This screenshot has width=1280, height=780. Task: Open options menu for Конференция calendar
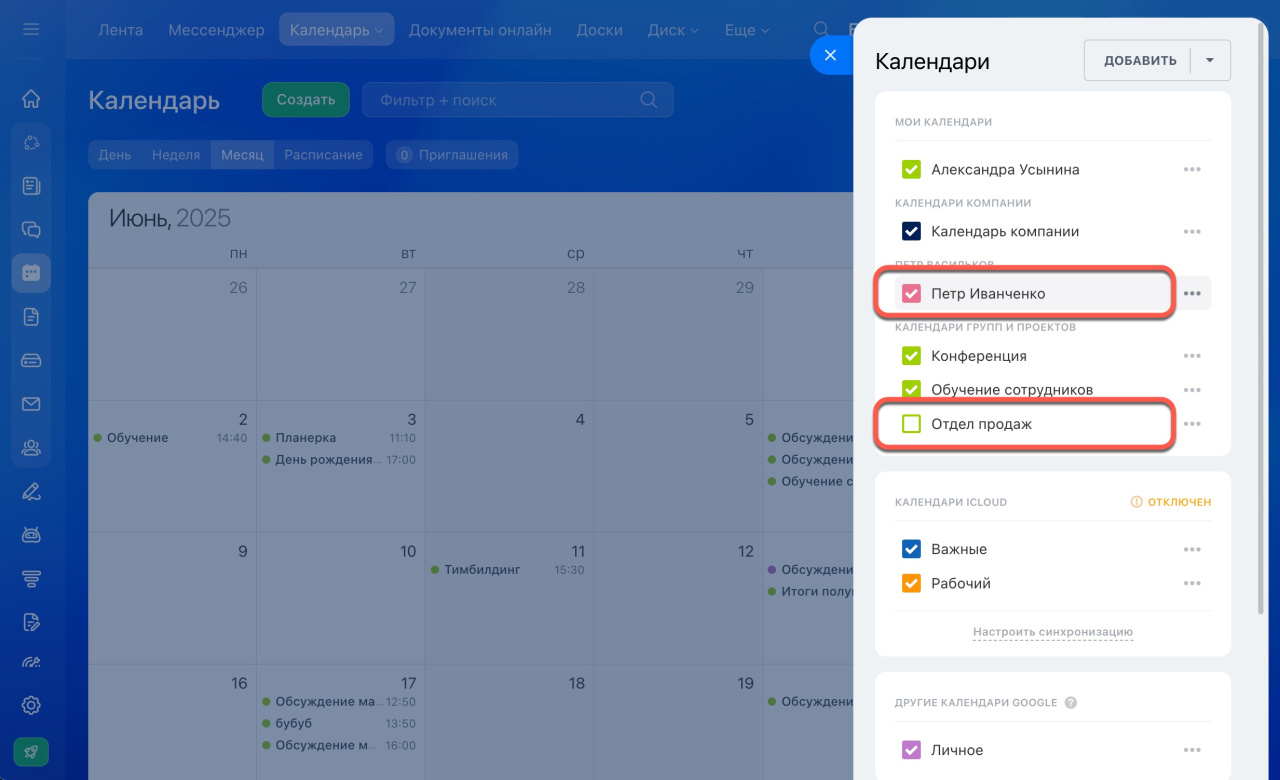(1192, 356)
